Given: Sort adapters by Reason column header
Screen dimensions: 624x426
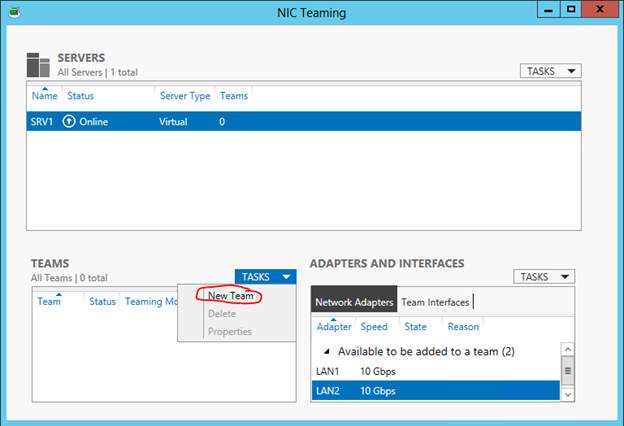Looking at the screenshot, I should coord(463,326).
